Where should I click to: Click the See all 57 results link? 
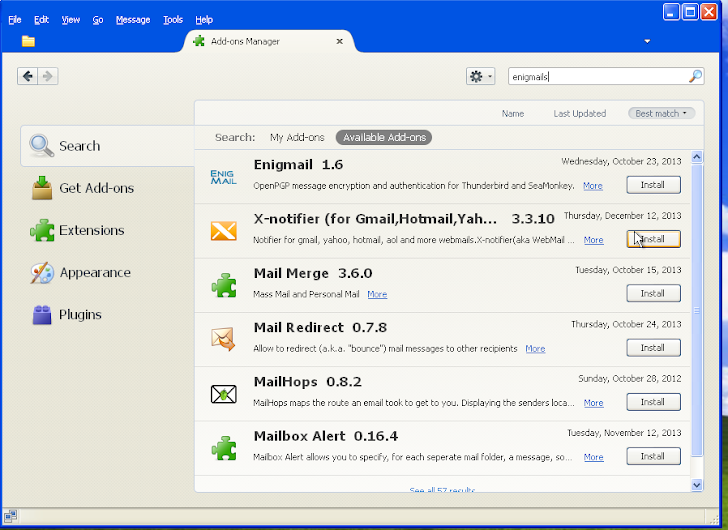coord(442,489)
